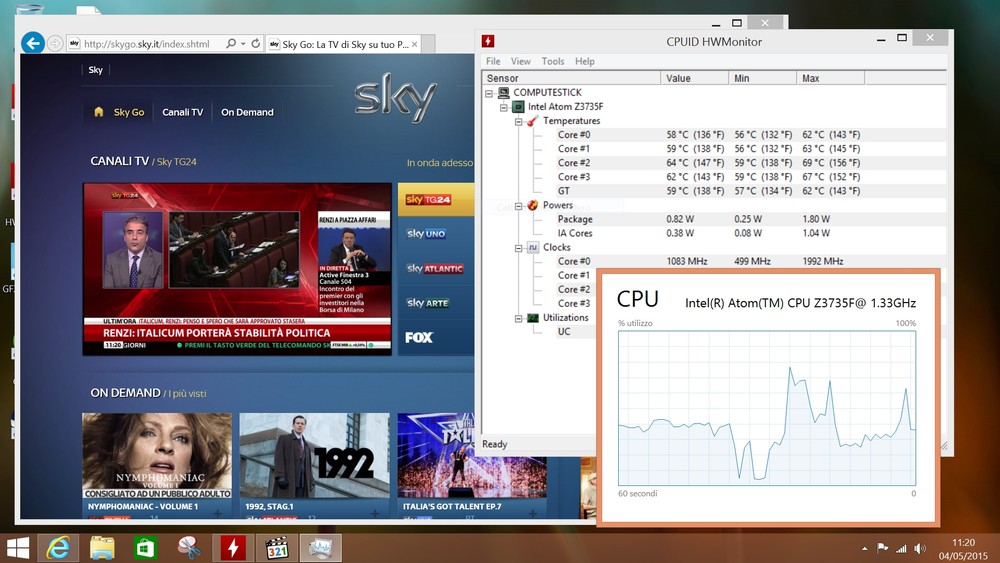Viewport: 1000px width, 563px height.
Task: Click the search magnifier in address bar
Action: click(231, 43)
